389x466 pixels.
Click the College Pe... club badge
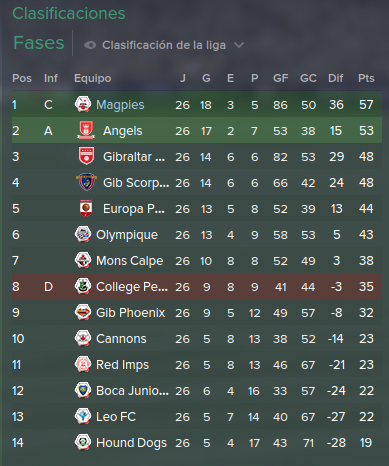(83, 286)
